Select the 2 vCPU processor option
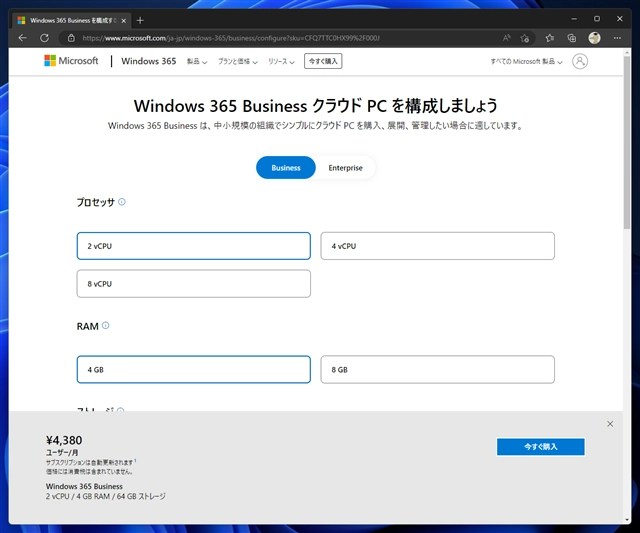640x533 pixels. 193,246
